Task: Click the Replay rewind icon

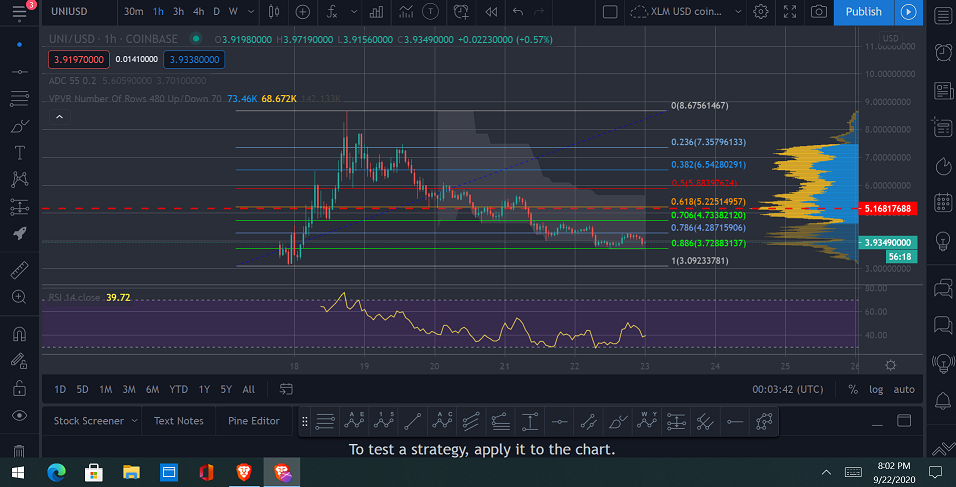Action: [x=491, y=12]
